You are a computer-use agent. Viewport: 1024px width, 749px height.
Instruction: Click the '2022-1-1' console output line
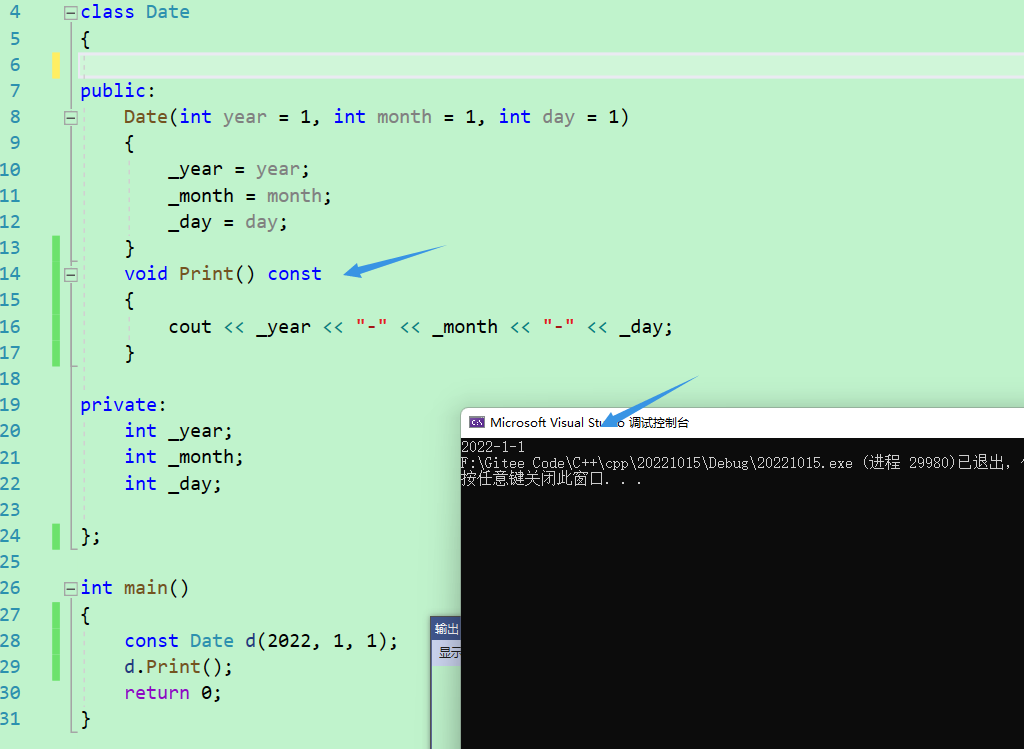[x=493, y=447]
